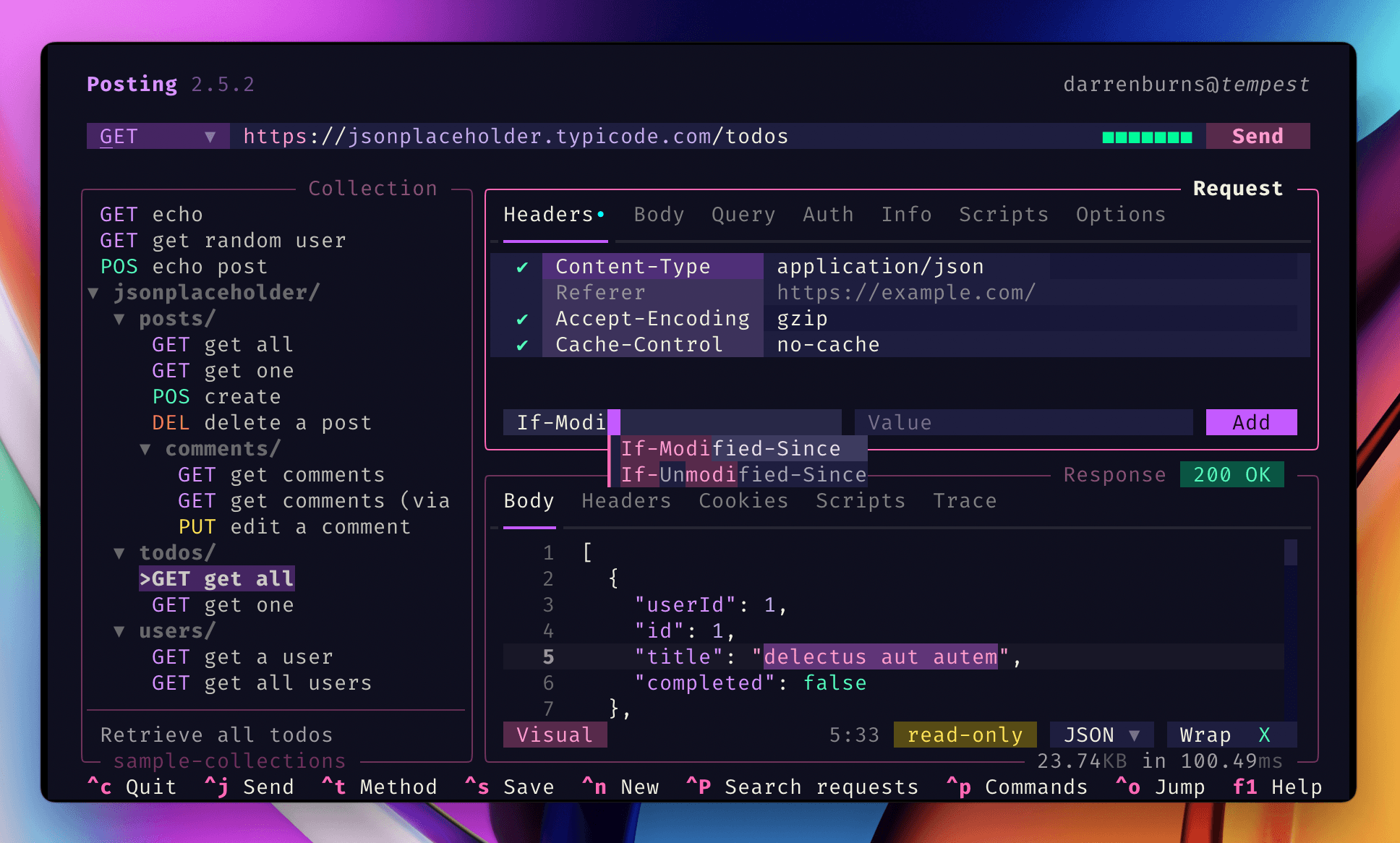1400x843 pixels.
Task: Select 'GET get one' under todos
Action: pyautogui.click(x=222, y=604)
